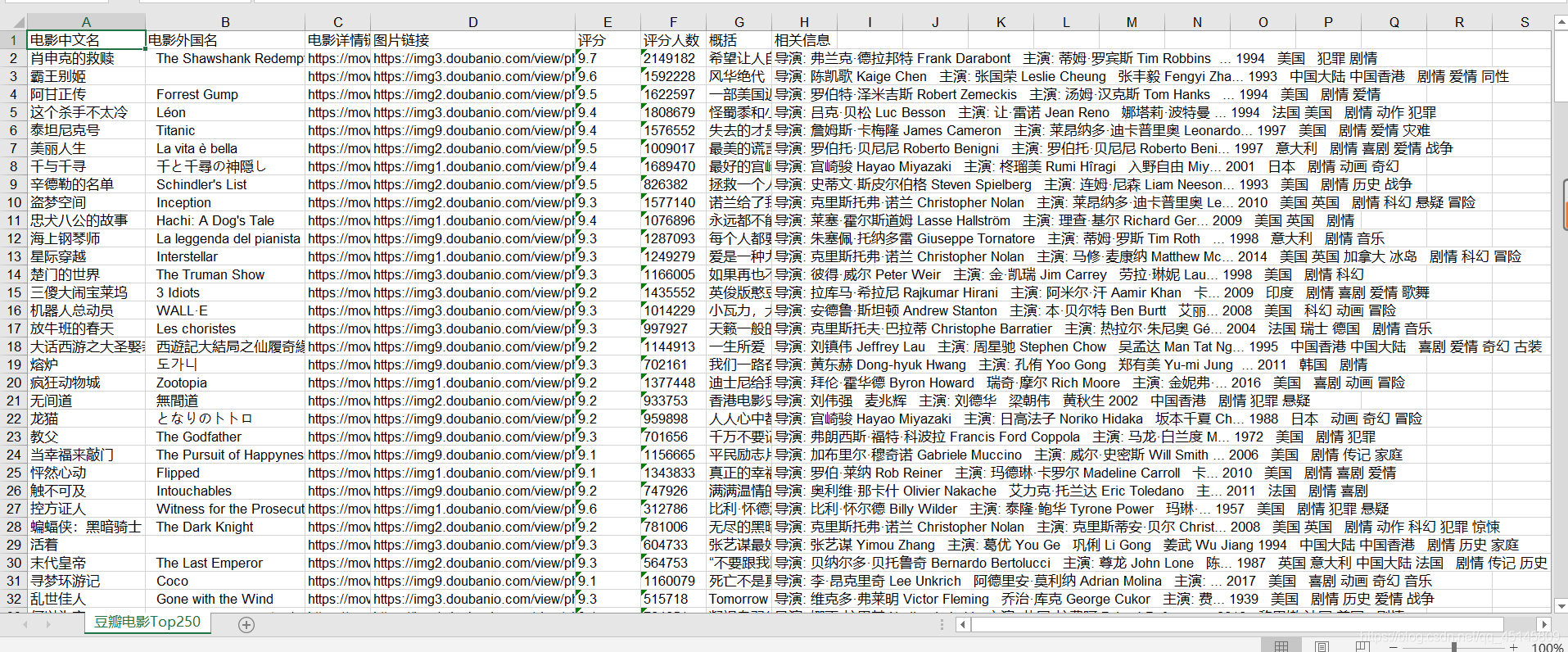Click the horizontal scrollbar thumb
Screen dimensions: 1568x652
[1238, 625]
